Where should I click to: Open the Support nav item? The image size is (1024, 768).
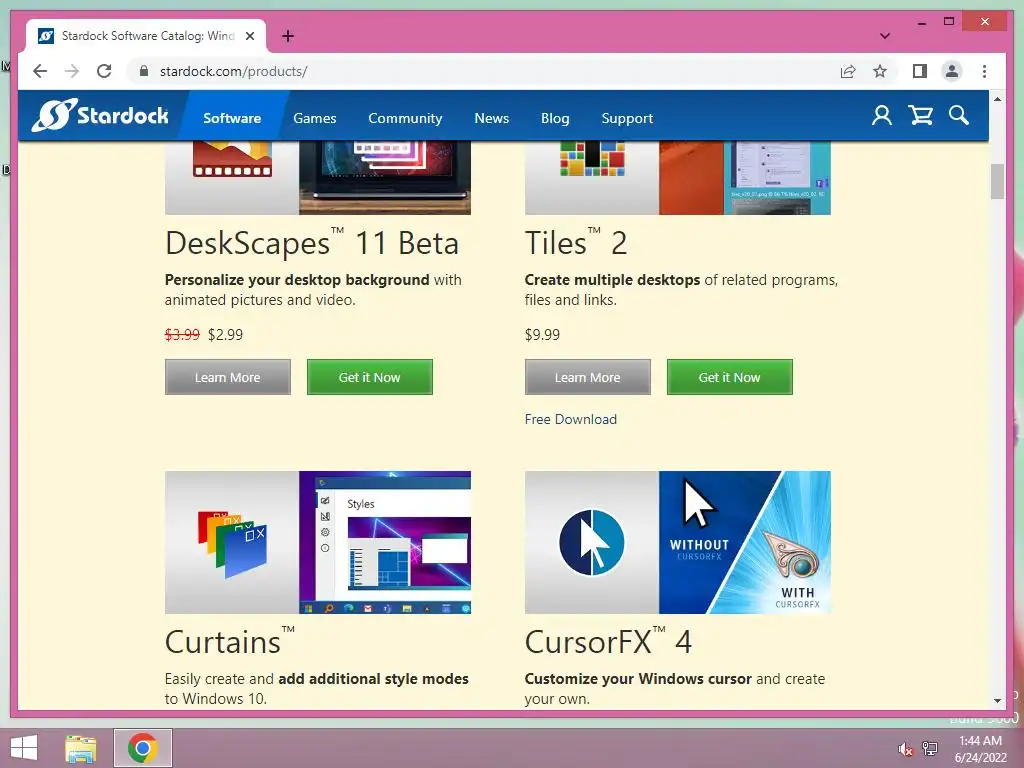pos(627,118)
